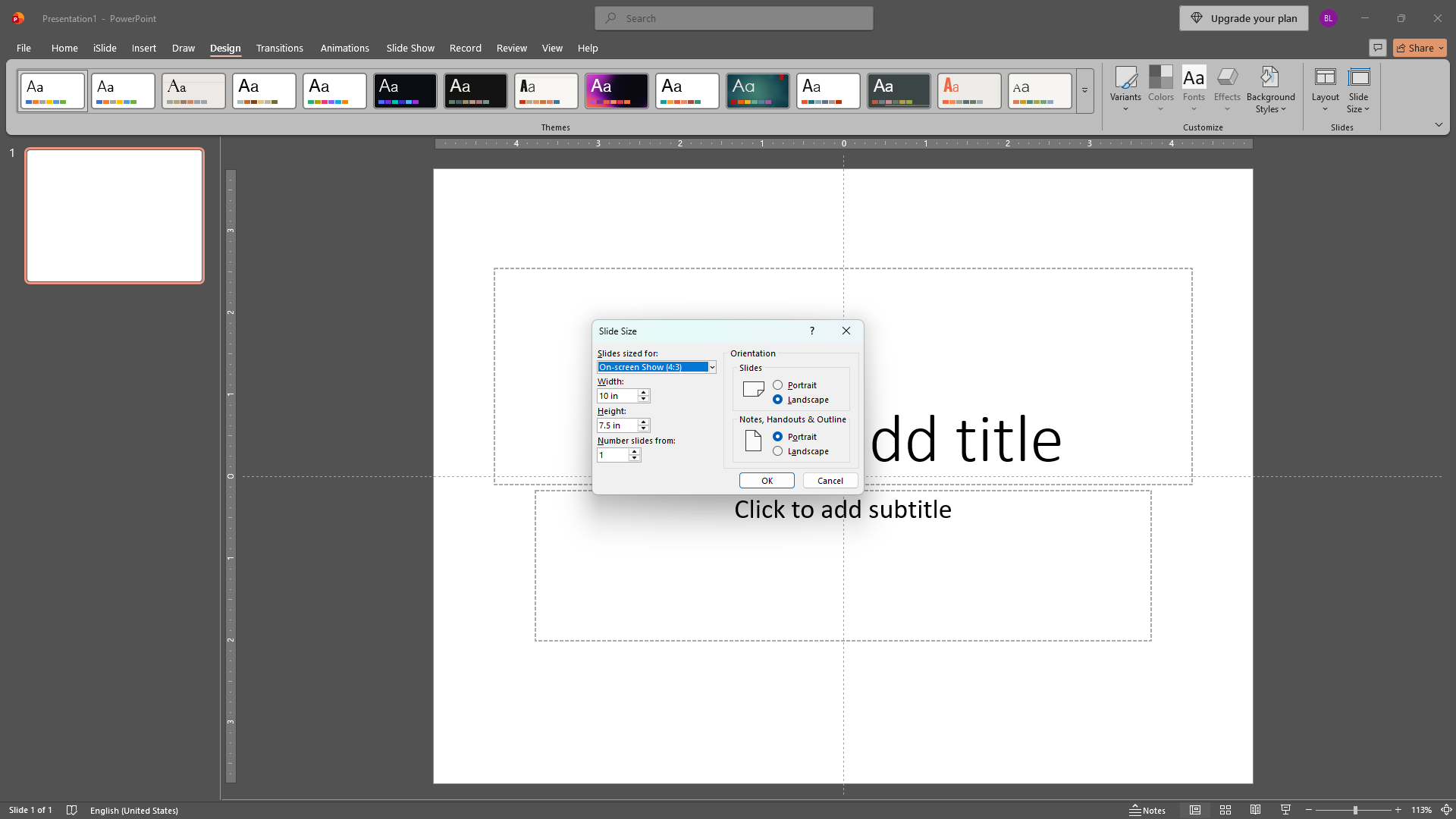
Task: Switch to the Animations tab
Action: [x=344, y=48]
